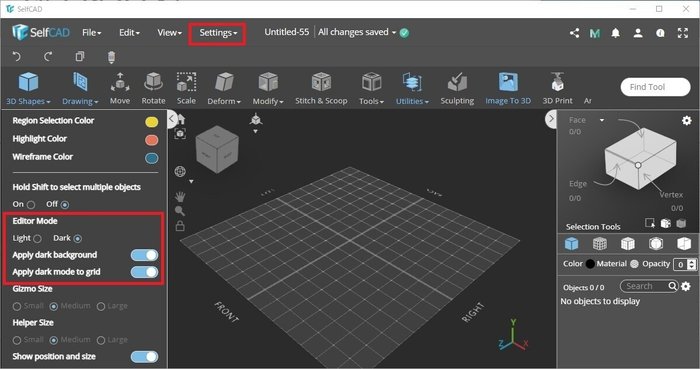The height and width of the screenshot is (369, 700).
Task: Open the Image To 3D tool
Action: pos(508,89)
